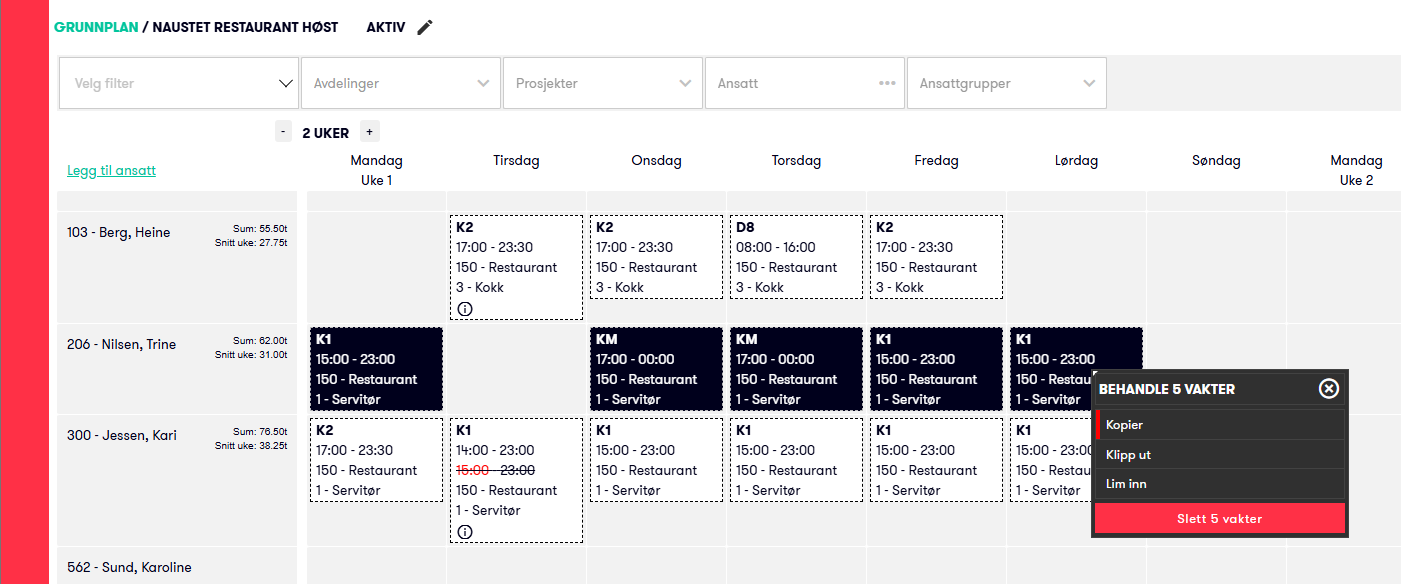Screen dimensions: 1401x584
Task: Click info icon on Berg's Tuesday shift
Action: [x=465, y=309]
